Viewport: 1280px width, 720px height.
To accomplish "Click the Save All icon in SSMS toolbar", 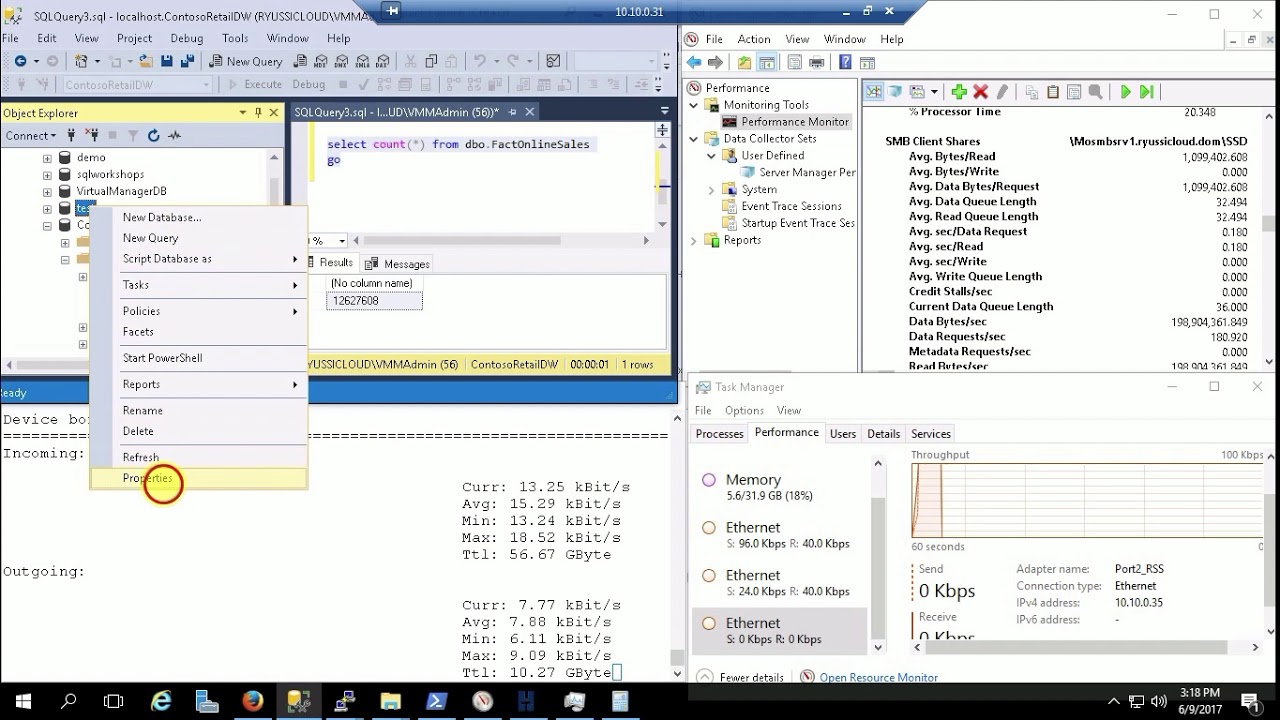I will [188, 61].
